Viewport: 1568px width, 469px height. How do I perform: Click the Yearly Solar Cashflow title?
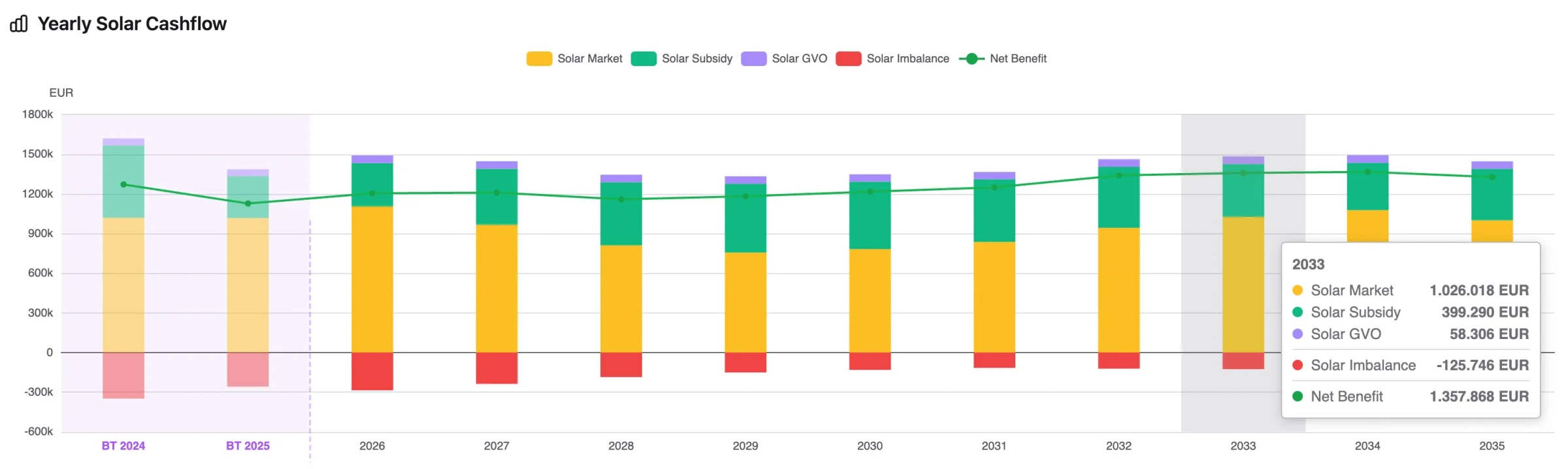pos(132,24)
